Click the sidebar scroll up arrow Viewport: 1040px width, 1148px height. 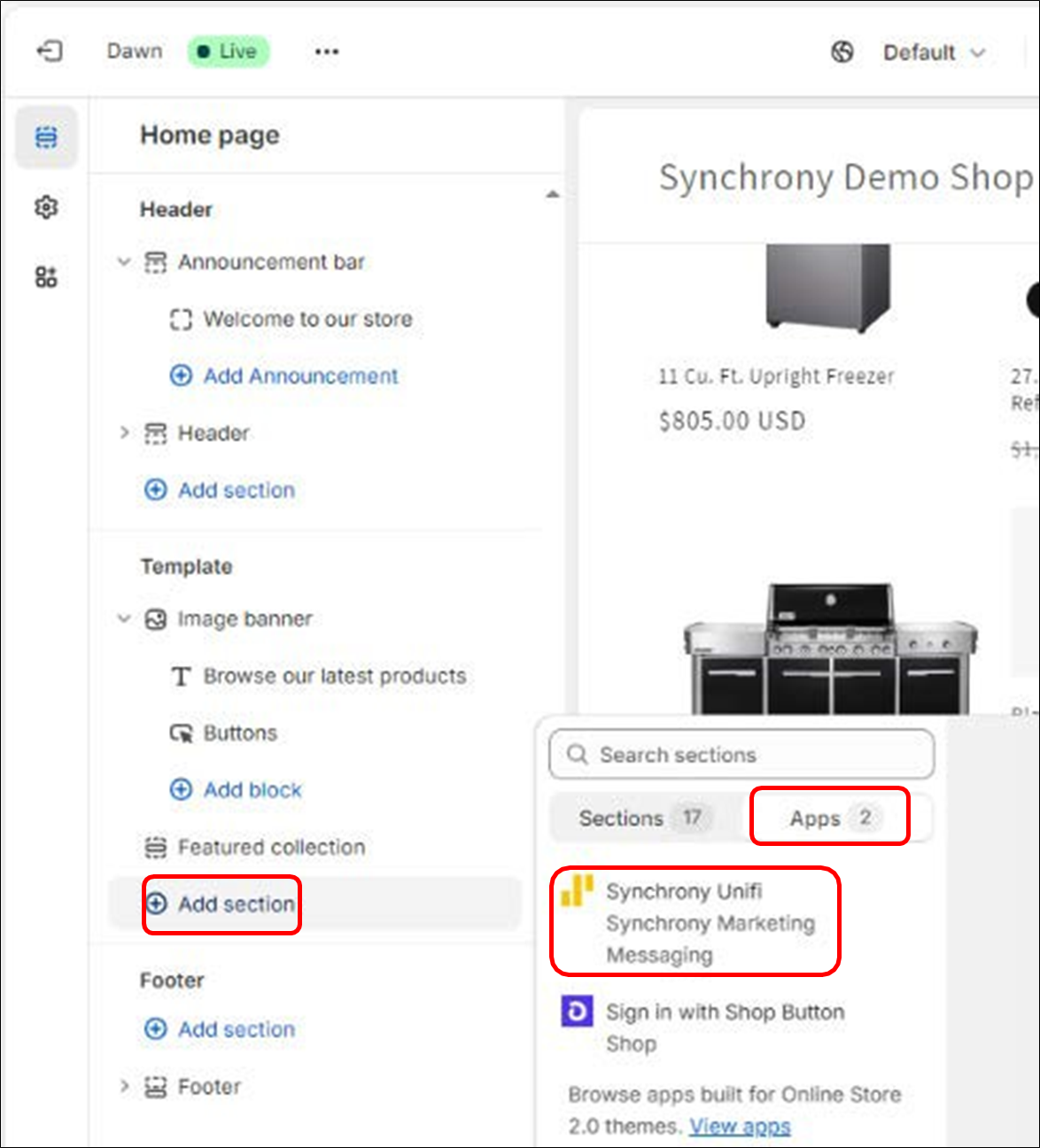(553, 194)
